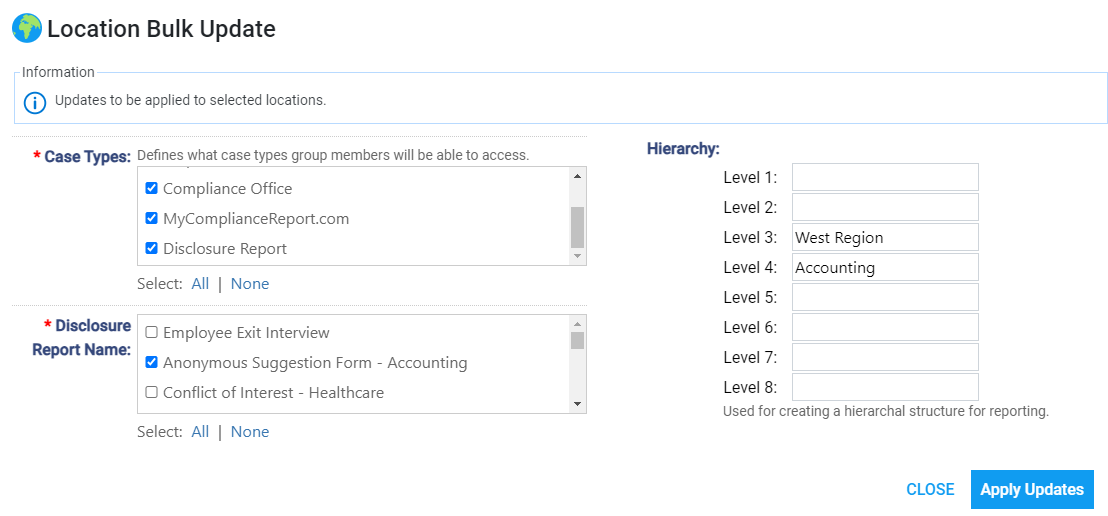Click the Case Types list scroll down arrow
Viewport: 1108px width, 516px height.
coord(577,256)
